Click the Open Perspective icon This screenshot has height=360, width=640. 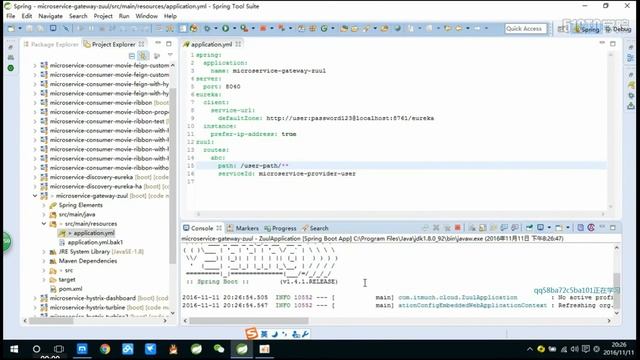tap(562, 29)
